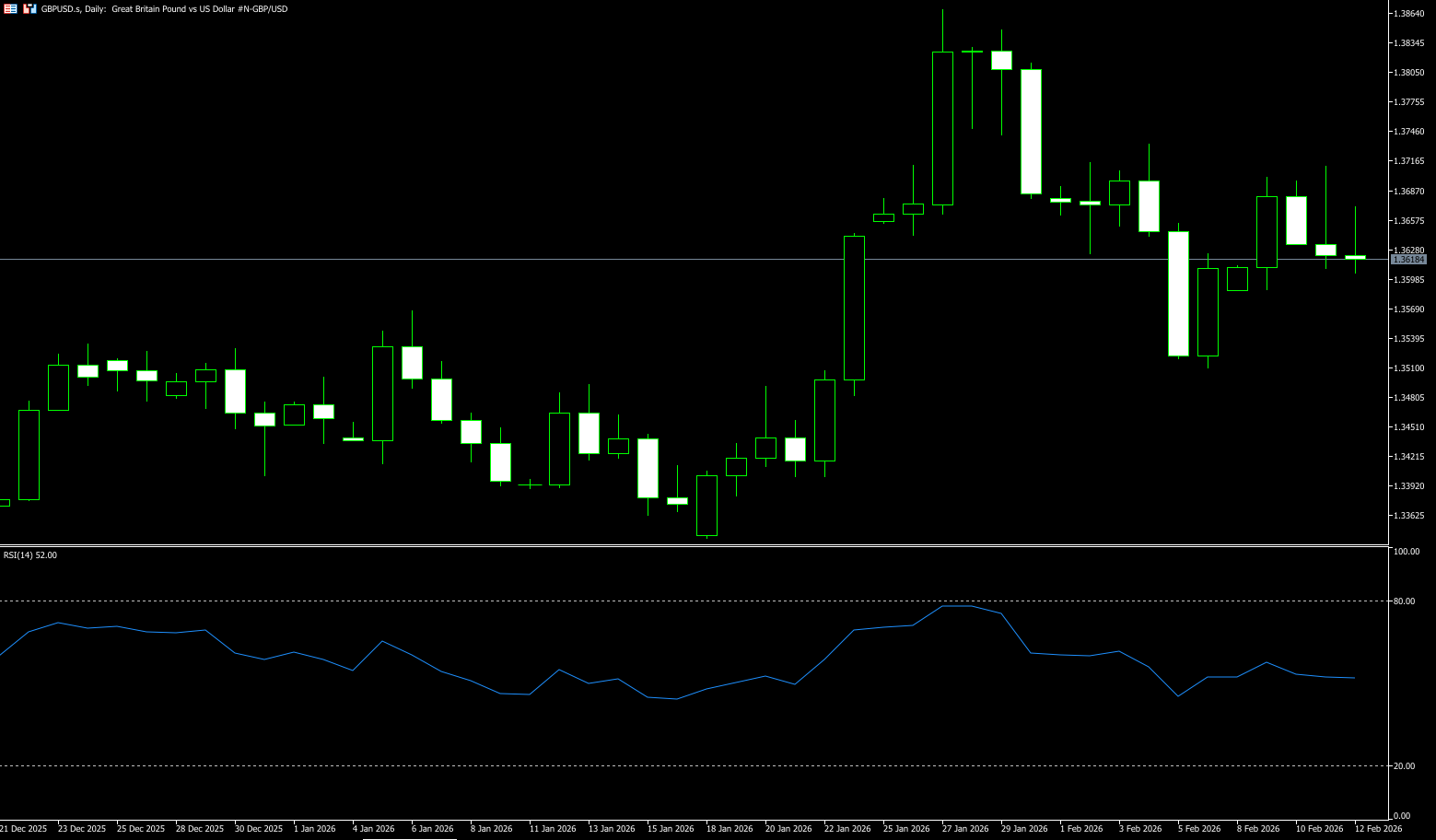Viewport: 1436px width, 840px height.
Task: Select the current price label 1.36184
Action: pos(1408,260)
